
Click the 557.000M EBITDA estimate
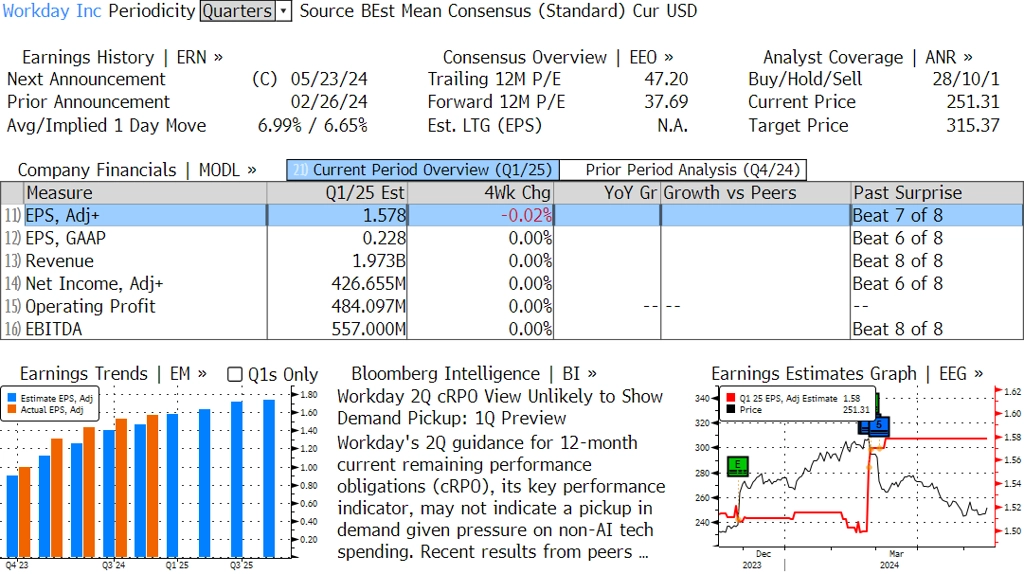pyautogui.click(x=368, y=329)
